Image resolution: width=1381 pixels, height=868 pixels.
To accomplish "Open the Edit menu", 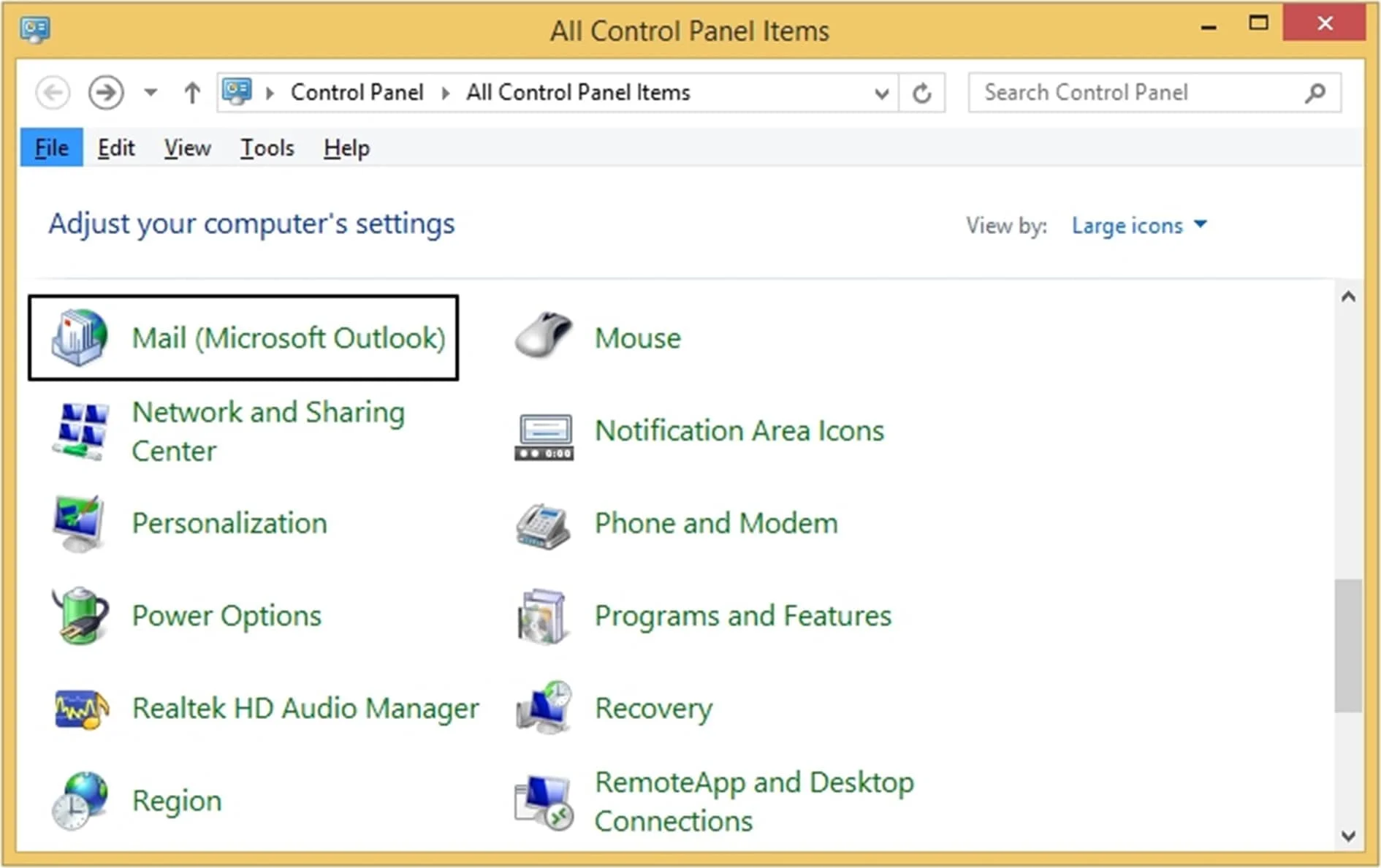I will click(116, 148).
